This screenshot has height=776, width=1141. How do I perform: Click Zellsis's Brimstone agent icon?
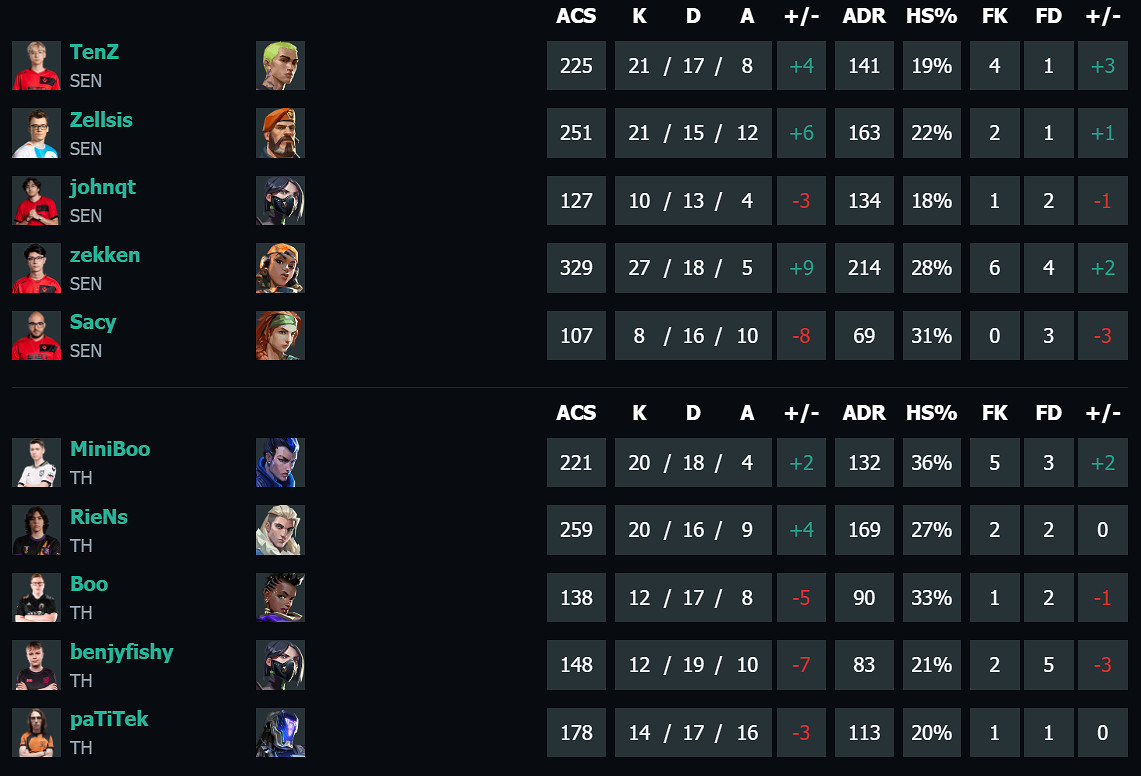pos(280,133)
